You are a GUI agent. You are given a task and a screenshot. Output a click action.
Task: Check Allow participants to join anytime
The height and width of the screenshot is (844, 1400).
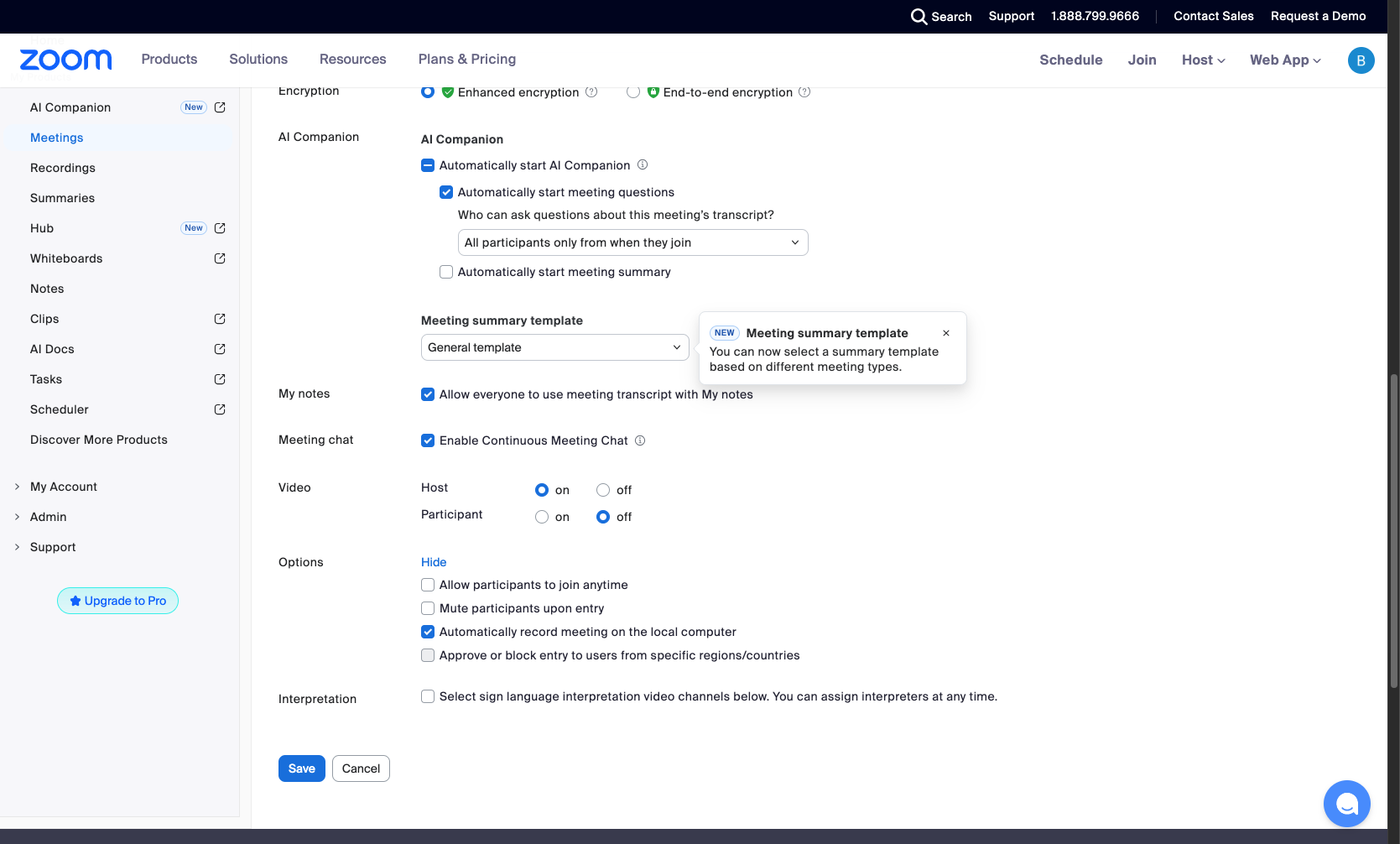click(x=428, y=585)
